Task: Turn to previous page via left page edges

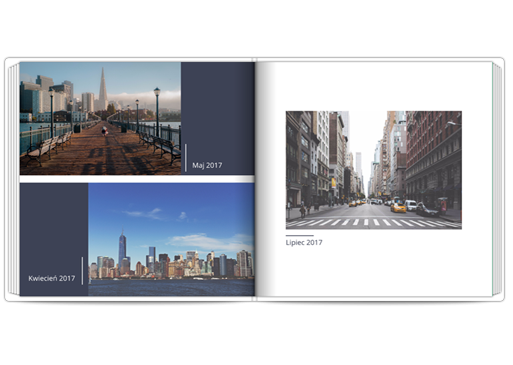Action: pos(13,180)
